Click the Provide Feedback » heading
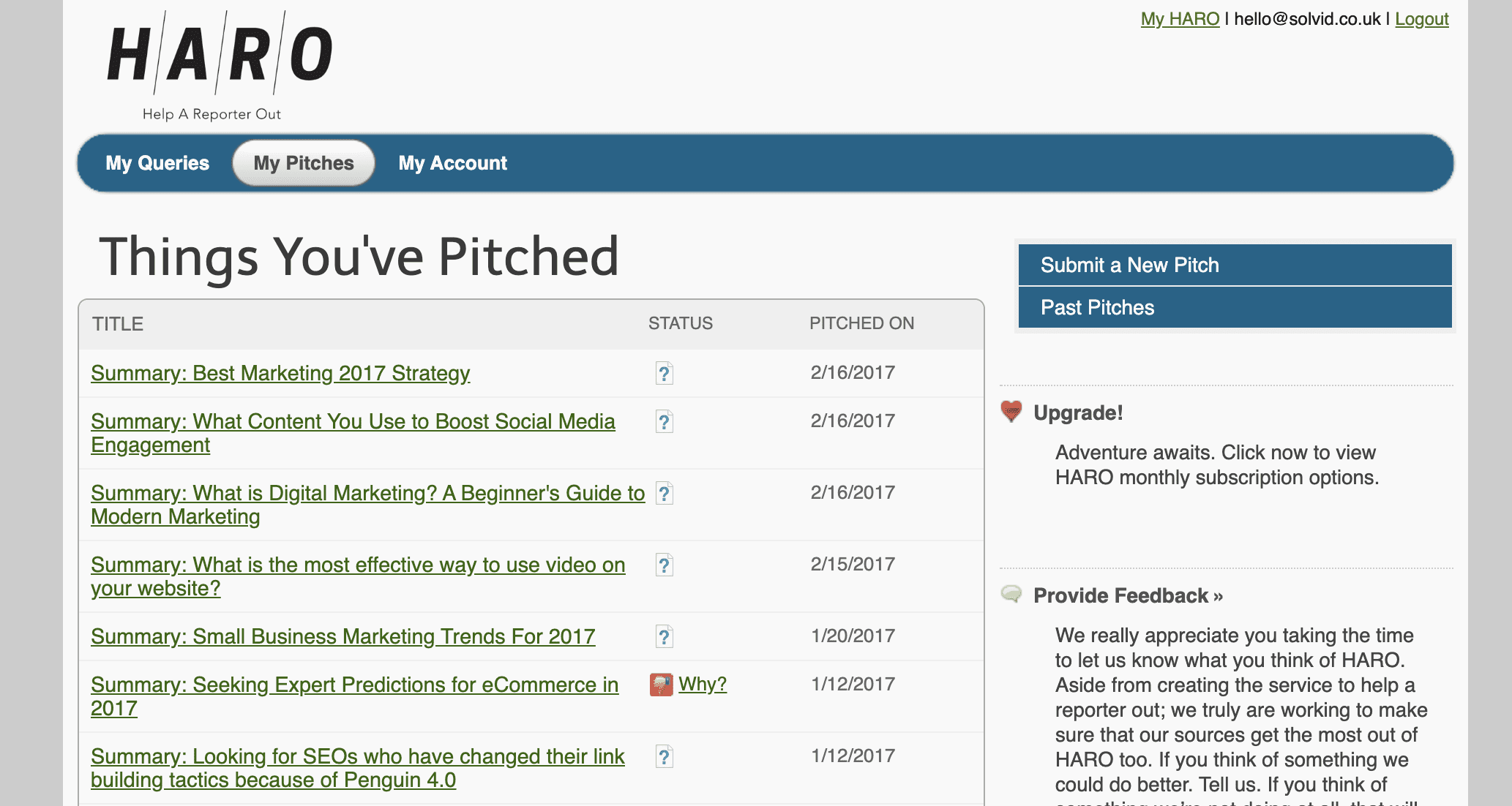This screenshot has width=1512, height=806. pos(1128,595)
